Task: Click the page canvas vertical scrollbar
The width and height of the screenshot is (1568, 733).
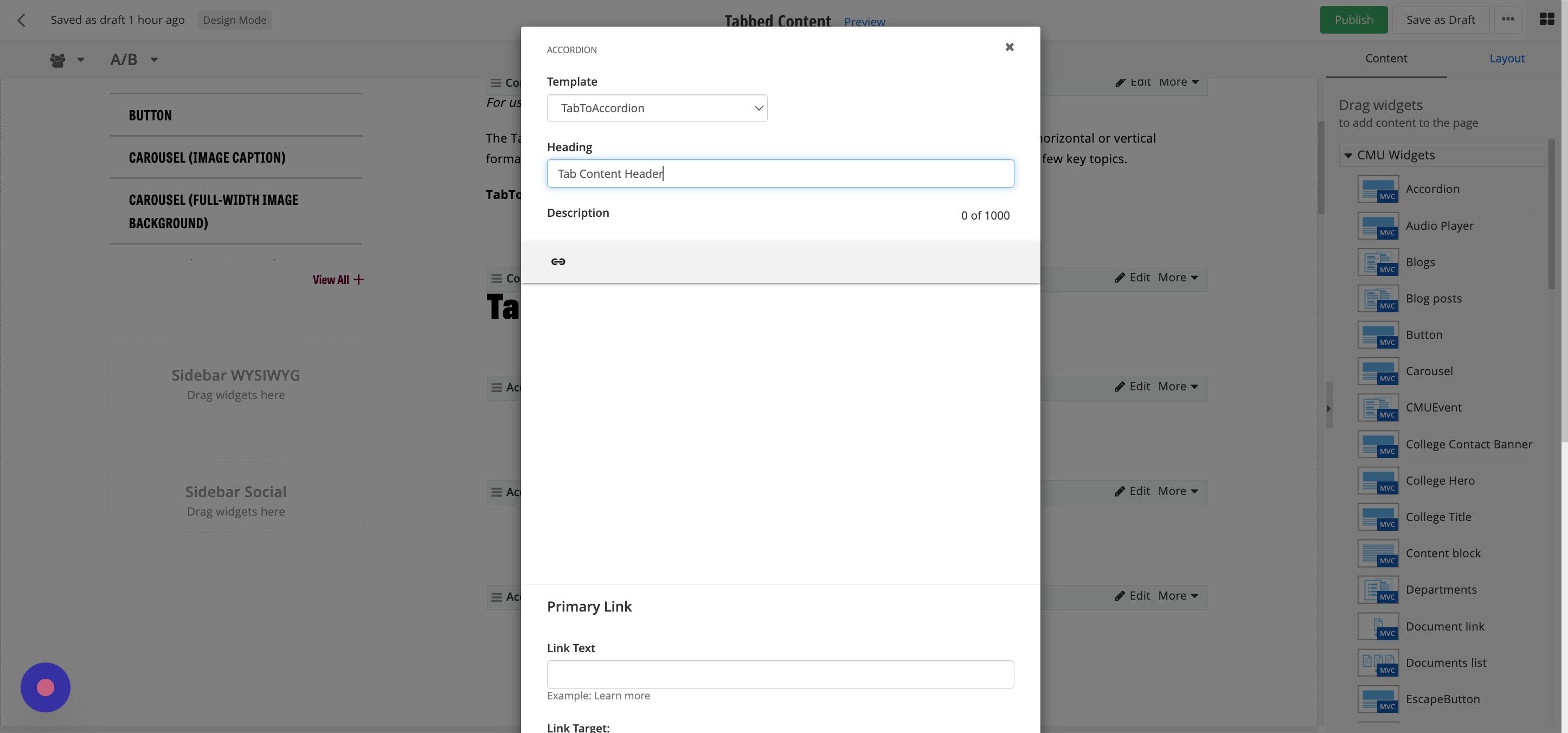Action: (1321, 168)
